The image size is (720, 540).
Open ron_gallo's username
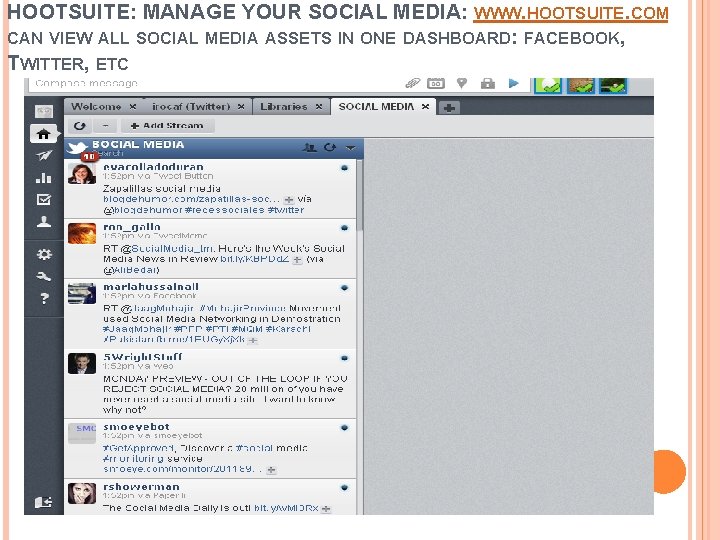(x=132, y=227)
